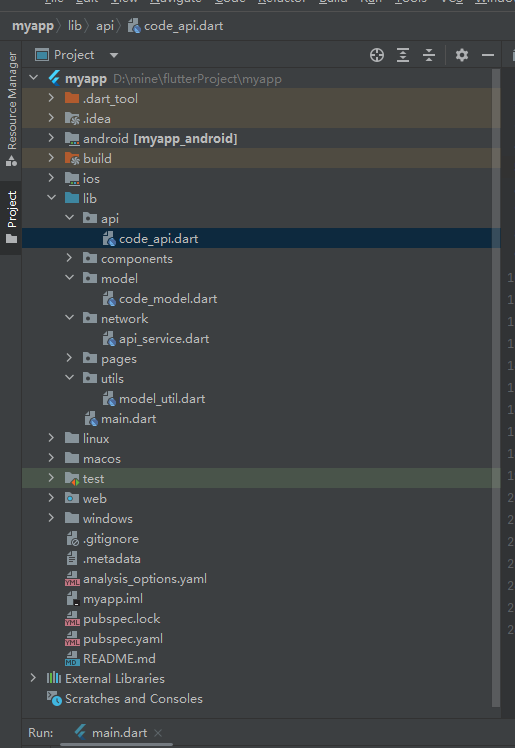Image resolution: width=515 pixels, height=748 pixels.
Task: Expand the components folder
Action: (70, 258)
